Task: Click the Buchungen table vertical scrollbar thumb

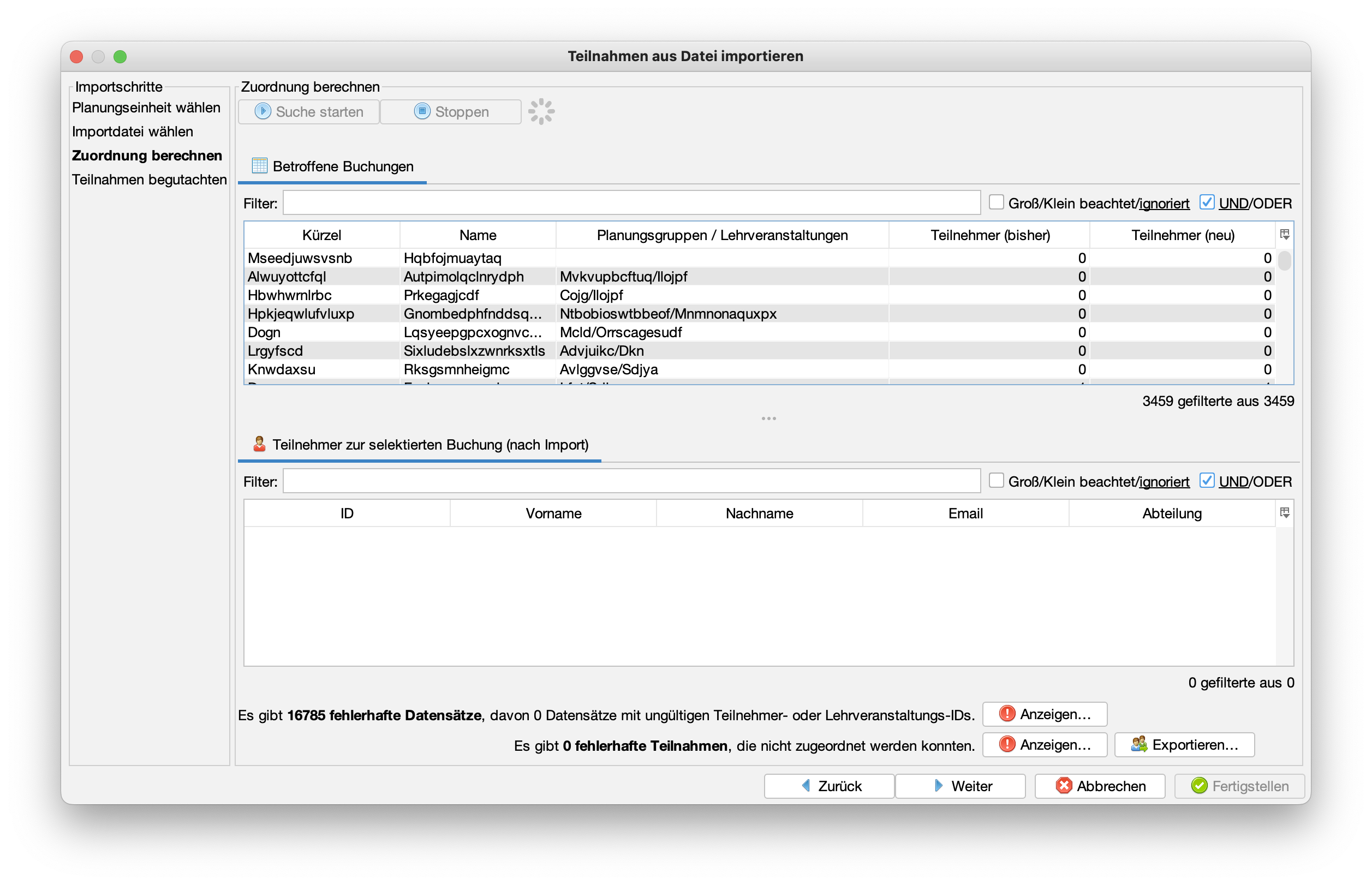Action: pos(1284,260)
